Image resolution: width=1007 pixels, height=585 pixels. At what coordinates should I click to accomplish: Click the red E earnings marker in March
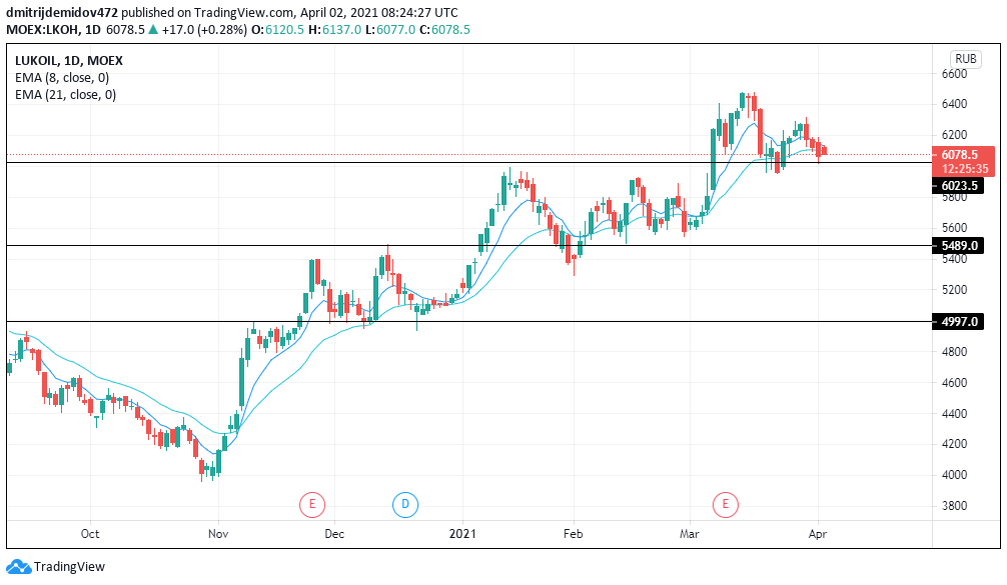coord(726,504)
